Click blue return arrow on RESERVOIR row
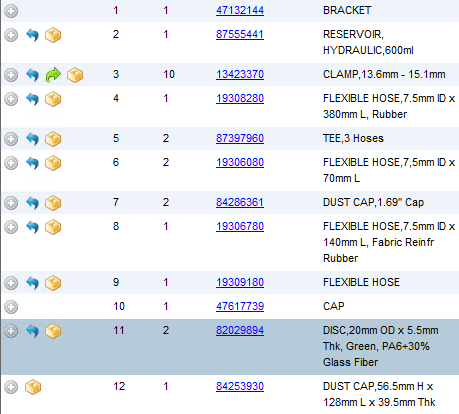 pyautogui.click(x=32, y=35)
